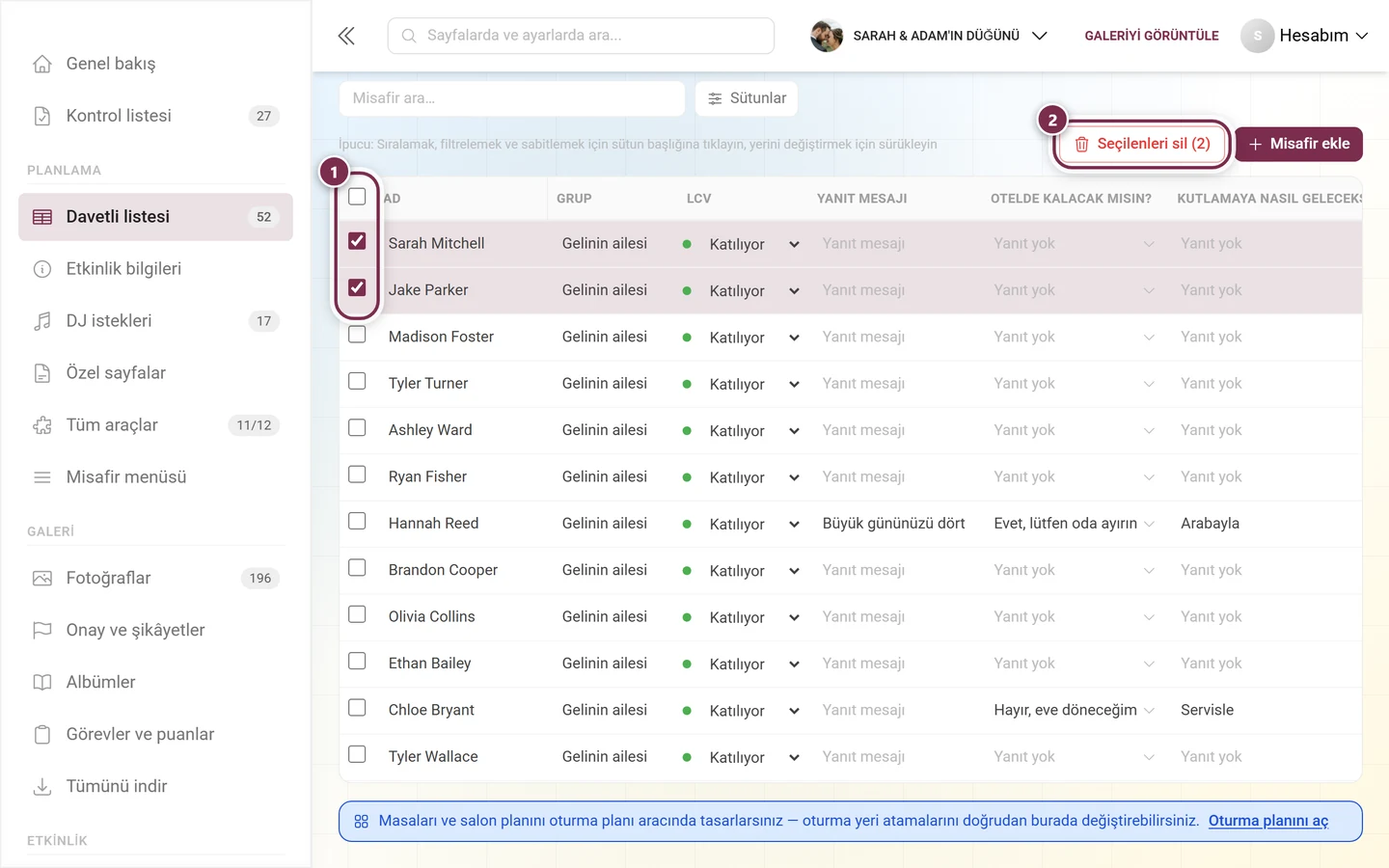Click the wedding couple avatar photo
This screenshot has width=1389, height=868.
827,36
